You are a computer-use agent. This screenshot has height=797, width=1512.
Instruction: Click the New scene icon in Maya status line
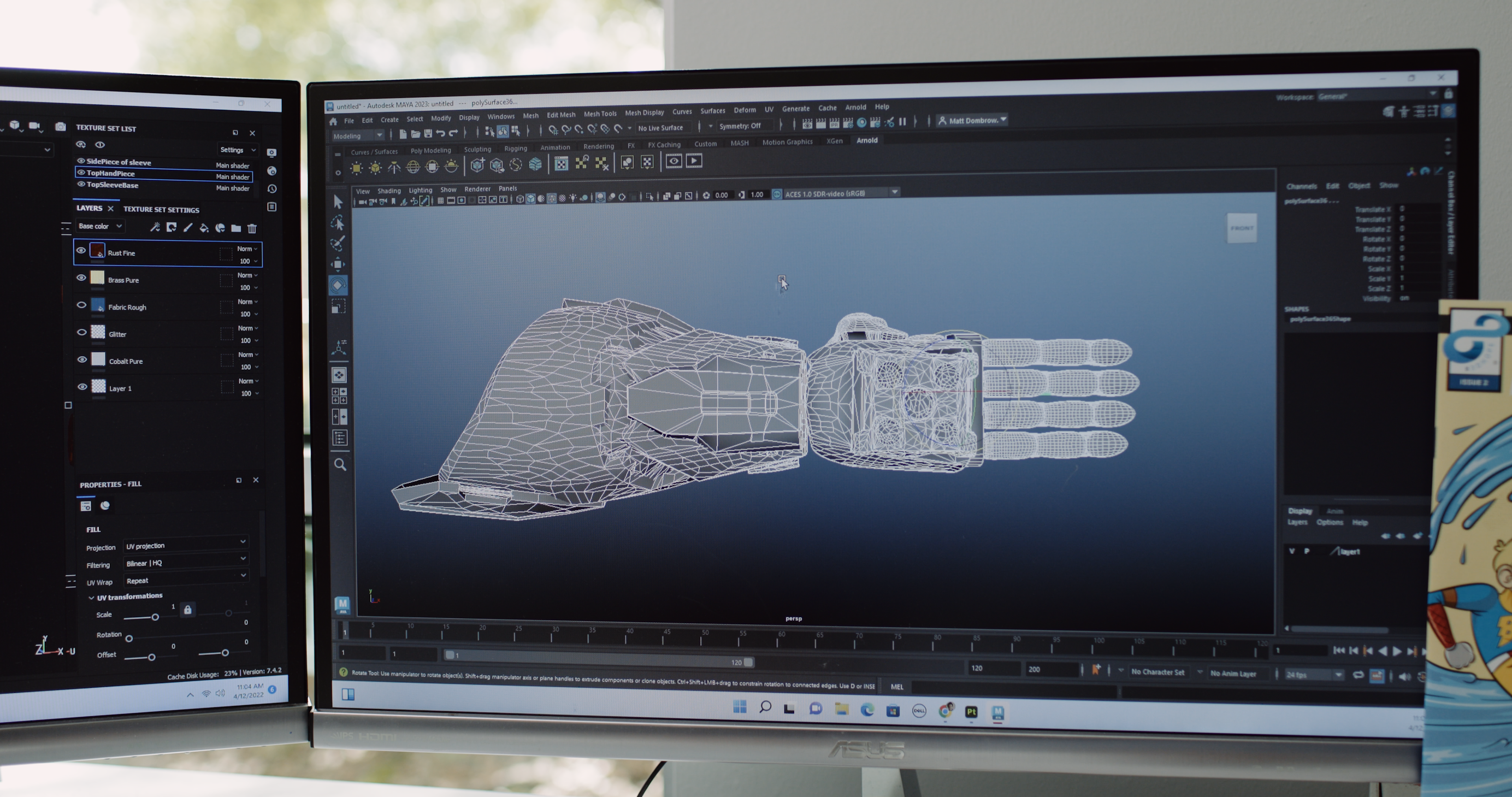tap(403, 134)
